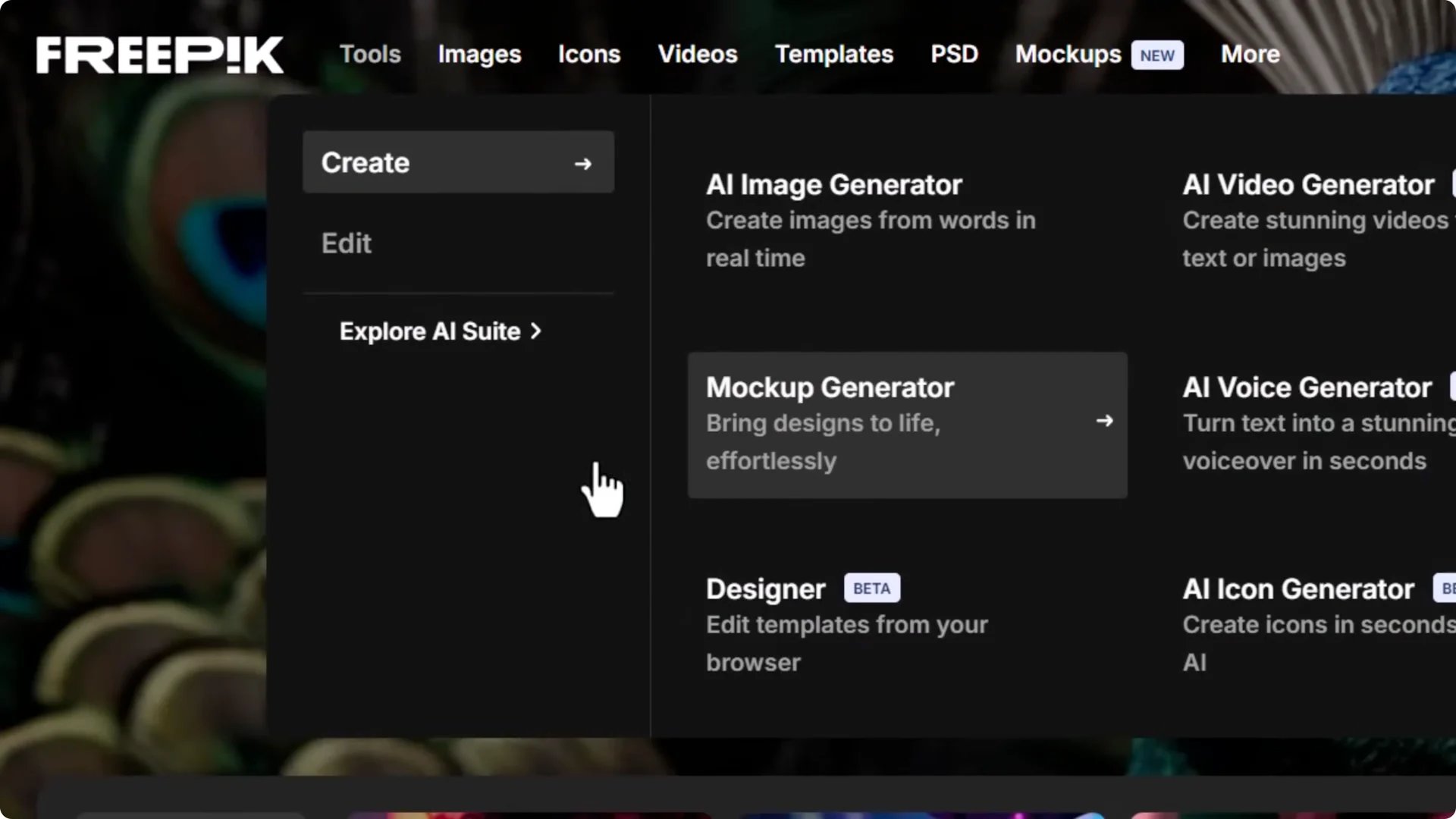Open the Mockups menu
Screen dimensions: 1456x819
(1068, 54)
